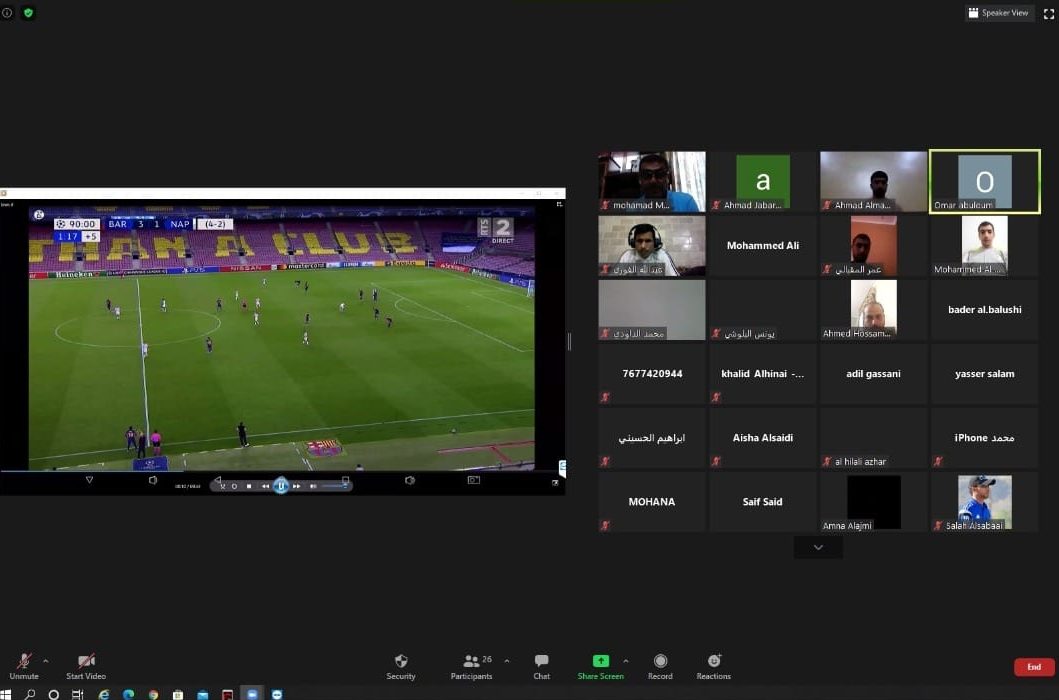Select the Ahmed Hossam... video tile
Image resolution: width=1059 pixels, height=700 pixels.
[x=873, y=309]
